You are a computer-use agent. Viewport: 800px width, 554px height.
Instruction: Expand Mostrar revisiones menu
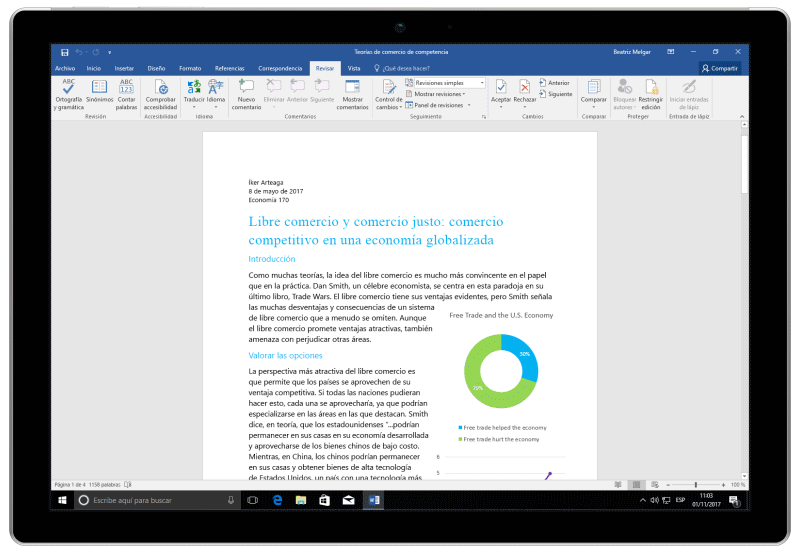(x=436, y=94)
